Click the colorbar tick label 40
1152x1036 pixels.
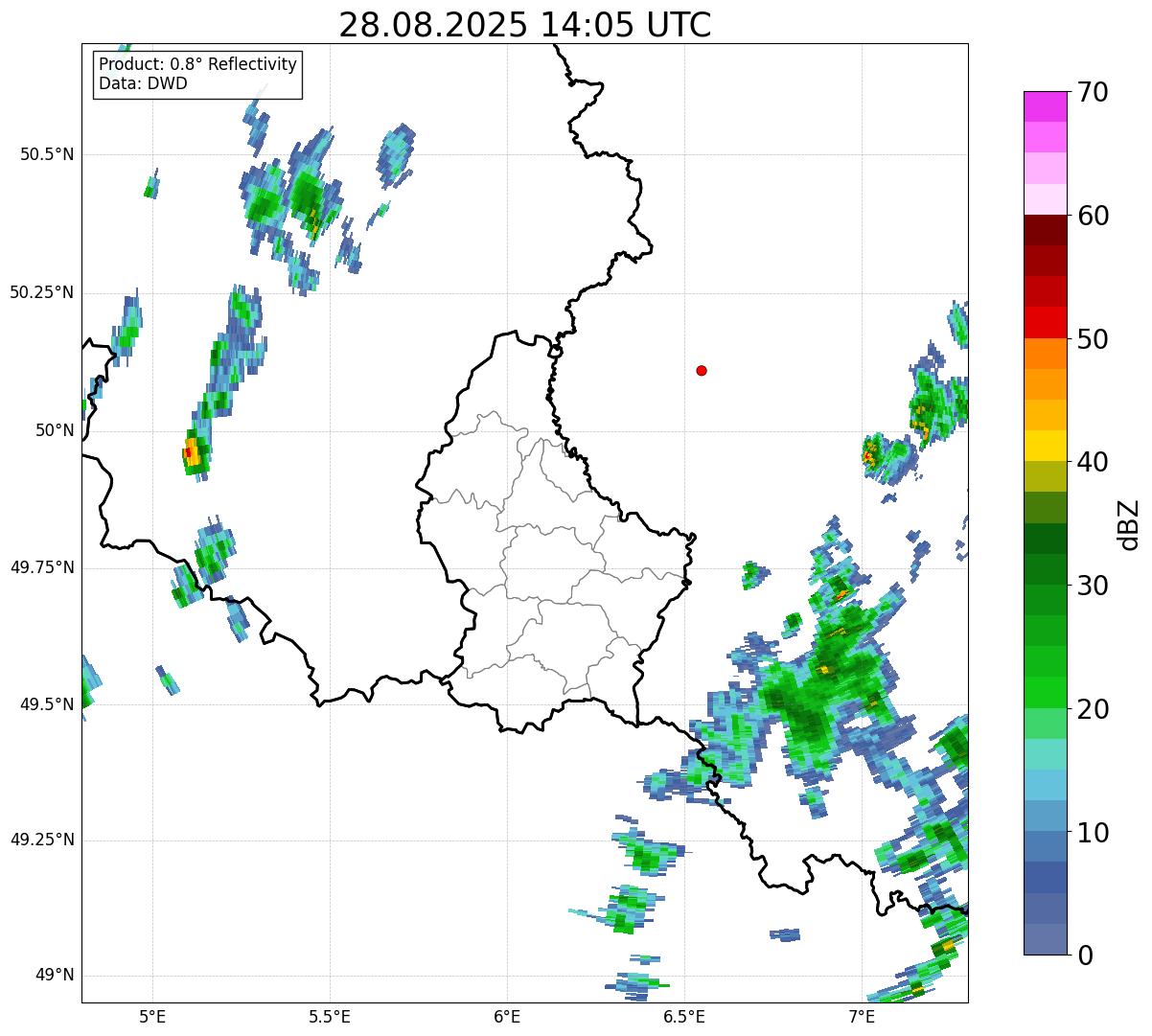point(1093,462)
